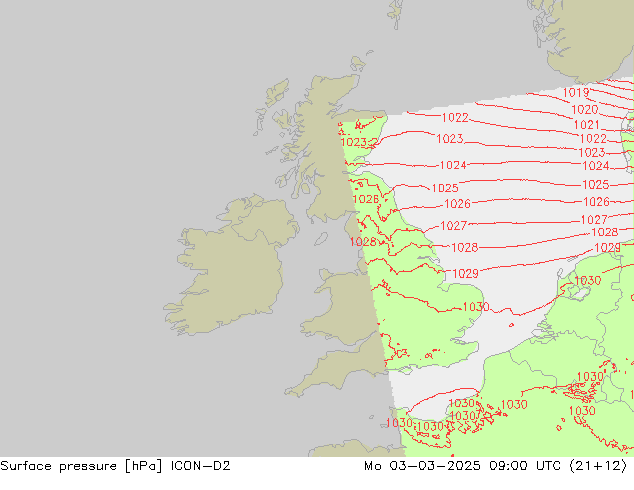
Task: Click the 1029 label just off East Anglia
Action: pos(465,274)
